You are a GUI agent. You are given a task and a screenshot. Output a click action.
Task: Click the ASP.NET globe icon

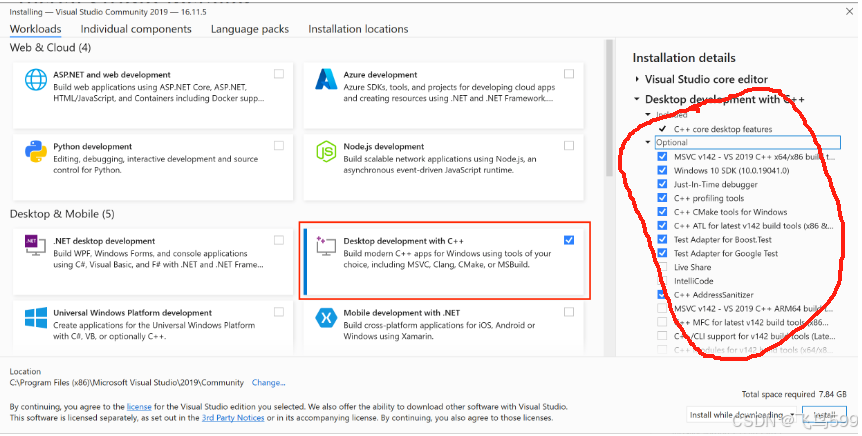(36, 80)
